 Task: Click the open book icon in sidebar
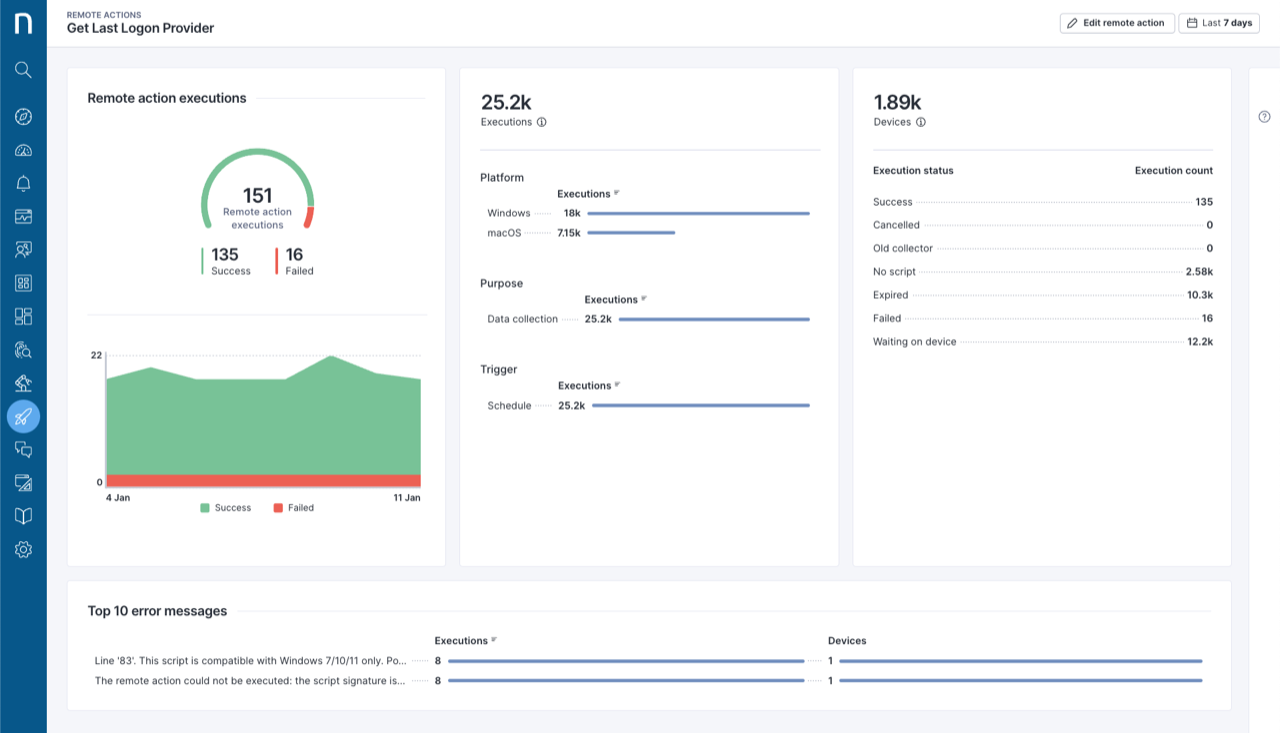pyautogui.click(x=23, y=516)
